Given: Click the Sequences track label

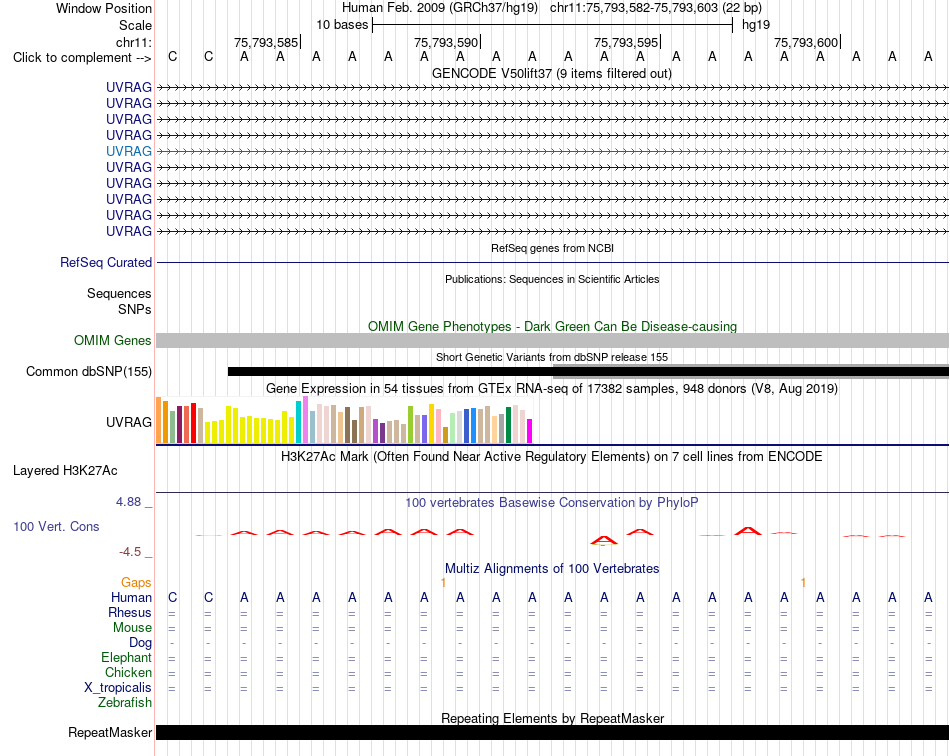Looking at the screenshot, I should point(119,294).
